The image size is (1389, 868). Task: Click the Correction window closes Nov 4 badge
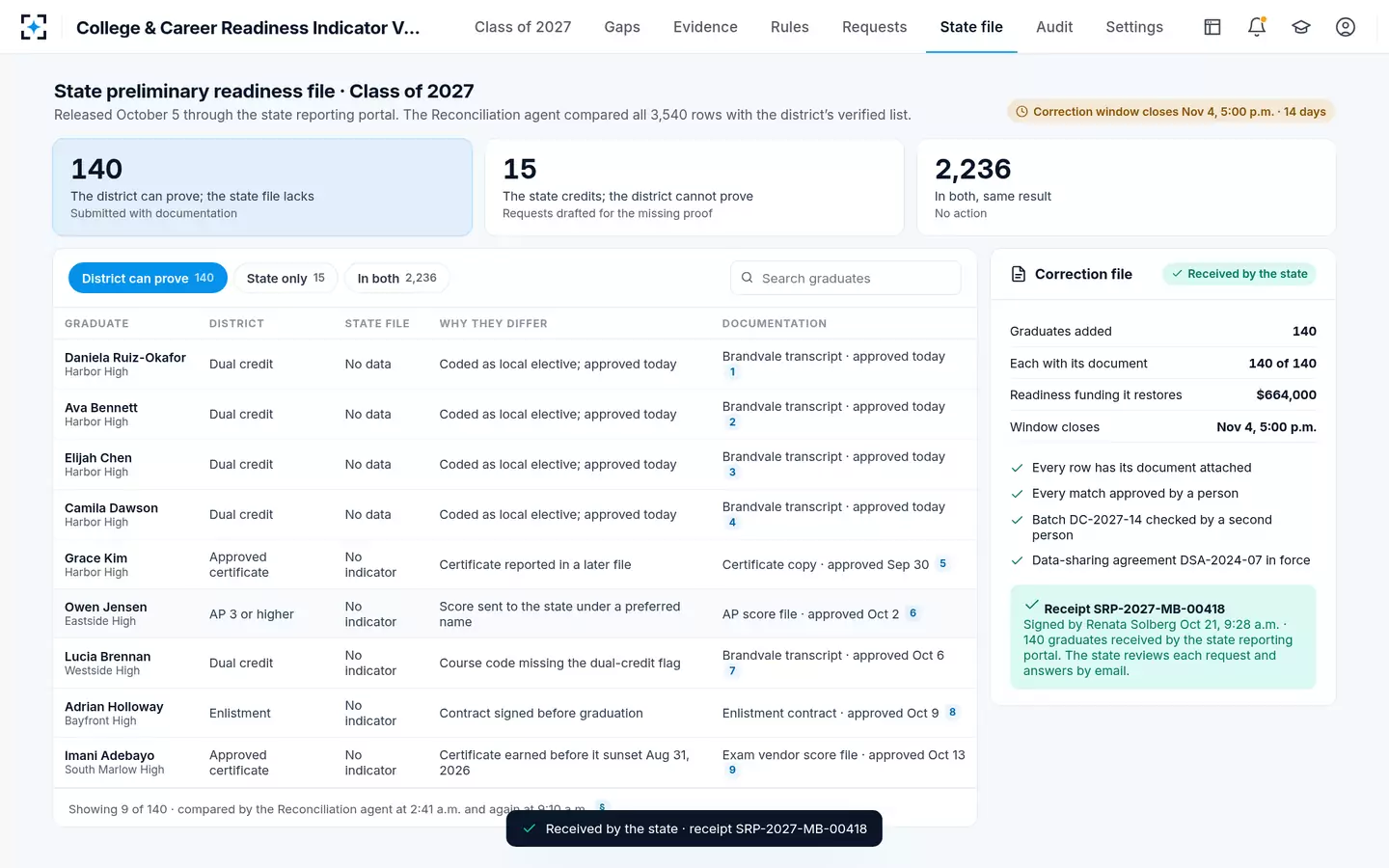pos(1171,112)
